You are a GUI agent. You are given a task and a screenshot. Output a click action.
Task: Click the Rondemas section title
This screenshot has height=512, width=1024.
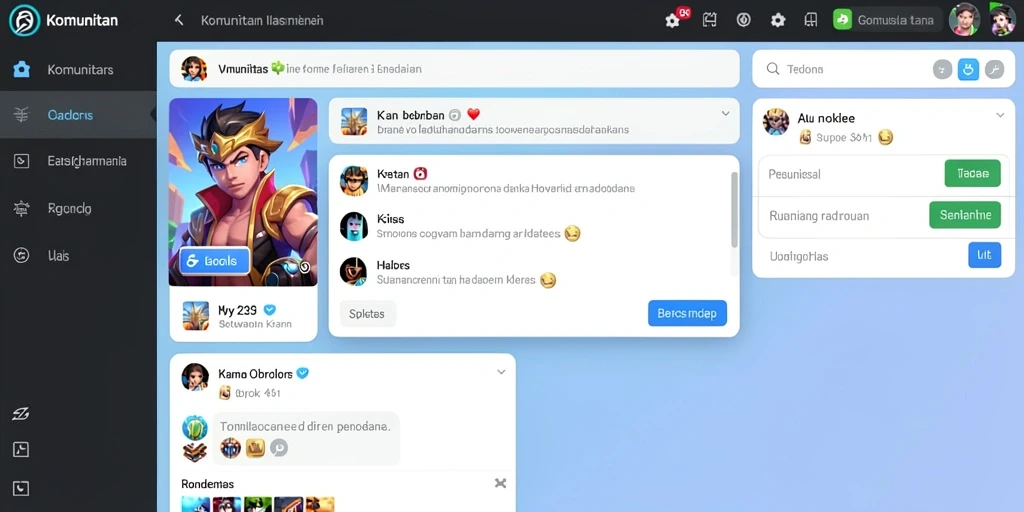[x=207, y=484]
